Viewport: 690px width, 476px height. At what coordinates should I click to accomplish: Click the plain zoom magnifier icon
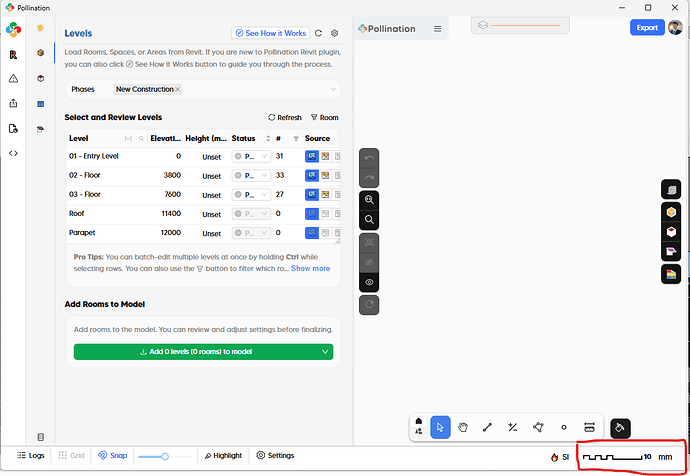click(x=369, y=220)
